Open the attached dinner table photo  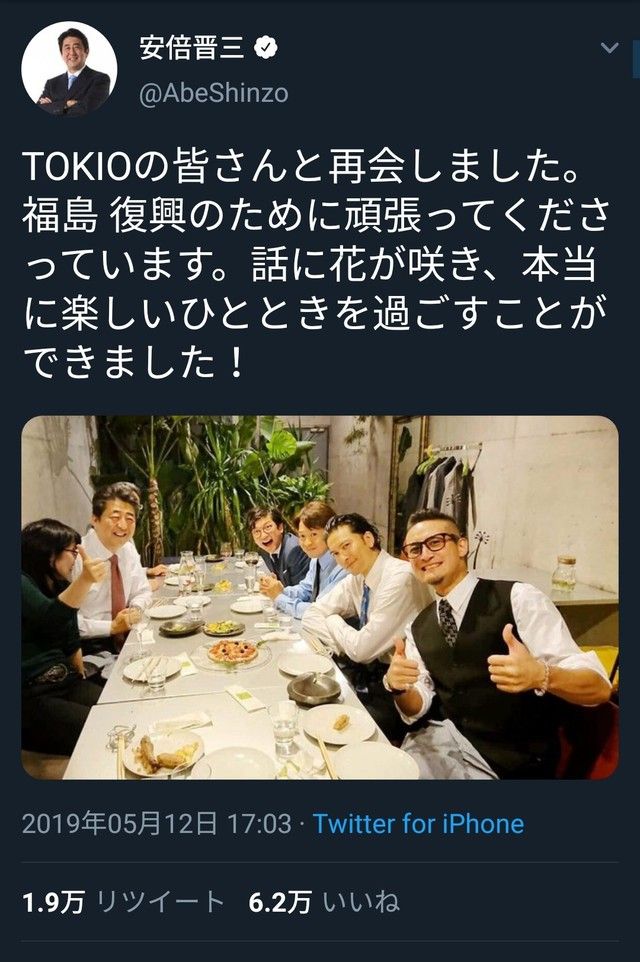320,598
